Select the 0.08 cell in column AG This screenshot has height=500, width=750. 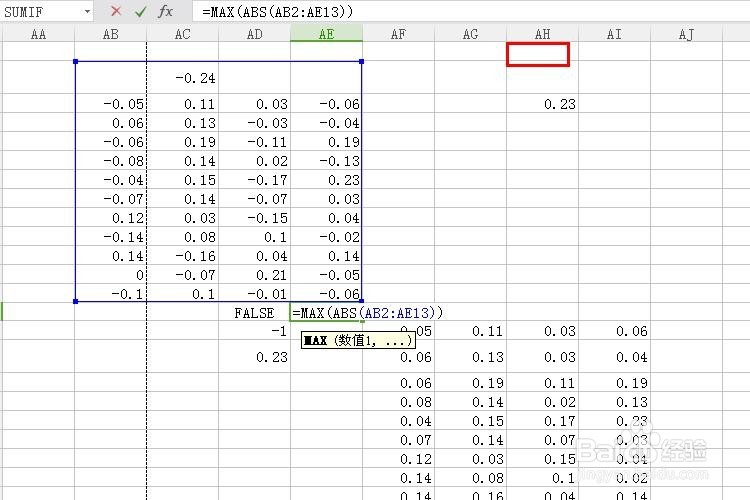click(x=470, y=478)
